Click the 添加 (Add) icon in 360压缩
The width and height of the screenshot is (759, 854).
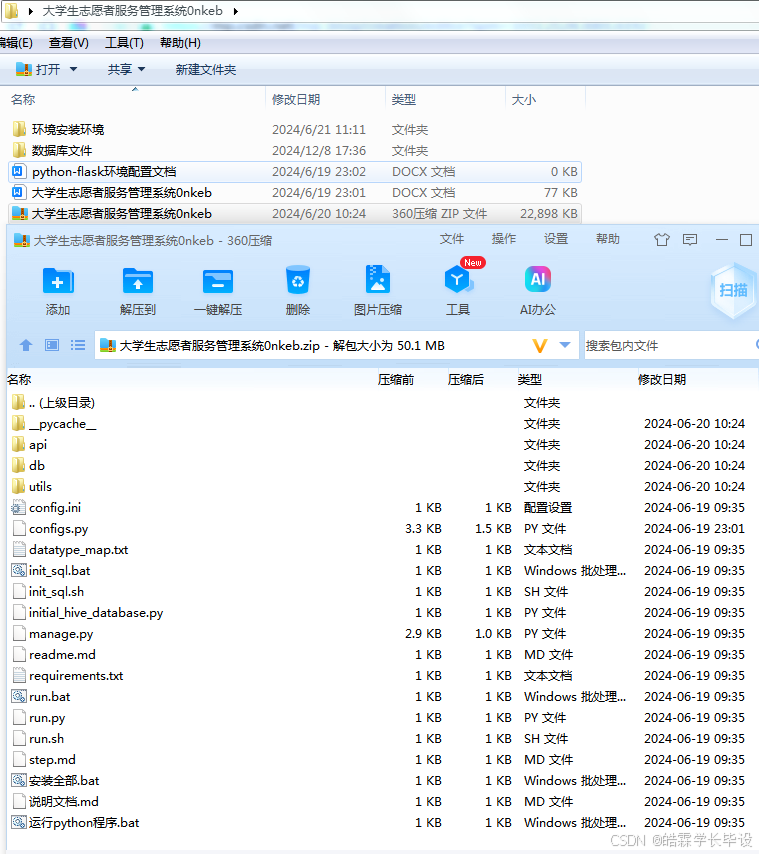(58, 282)
